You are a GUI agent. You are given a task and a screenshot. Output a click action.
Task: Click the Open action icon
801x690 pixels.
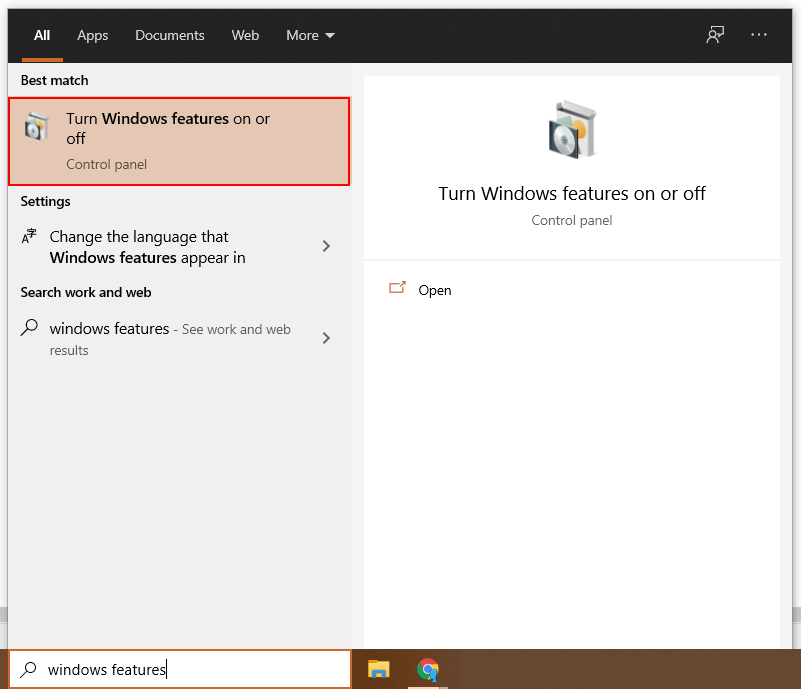[x=397, y=288]
